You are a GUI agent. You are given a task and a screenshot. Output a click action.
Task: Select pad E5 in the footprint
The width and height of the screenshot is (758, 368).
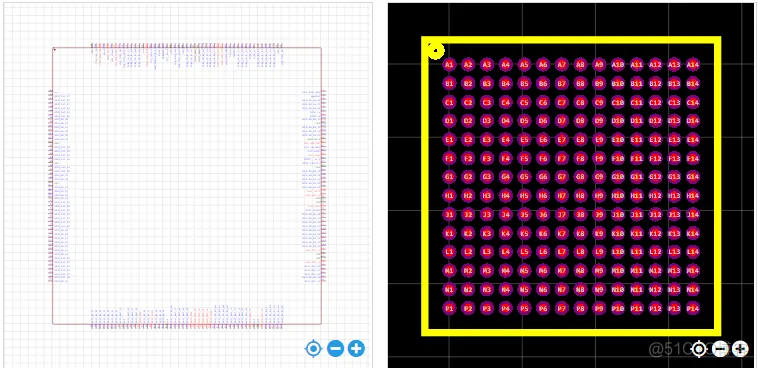(x=524, y=140)
